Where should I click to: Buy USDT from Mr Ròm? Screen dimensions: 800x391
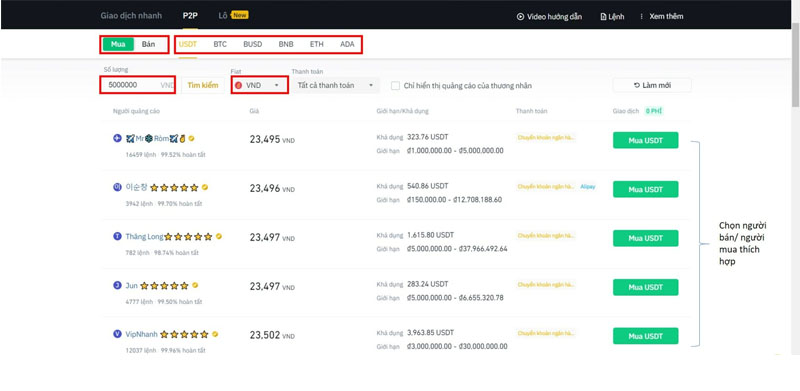[x=645, y=140]
